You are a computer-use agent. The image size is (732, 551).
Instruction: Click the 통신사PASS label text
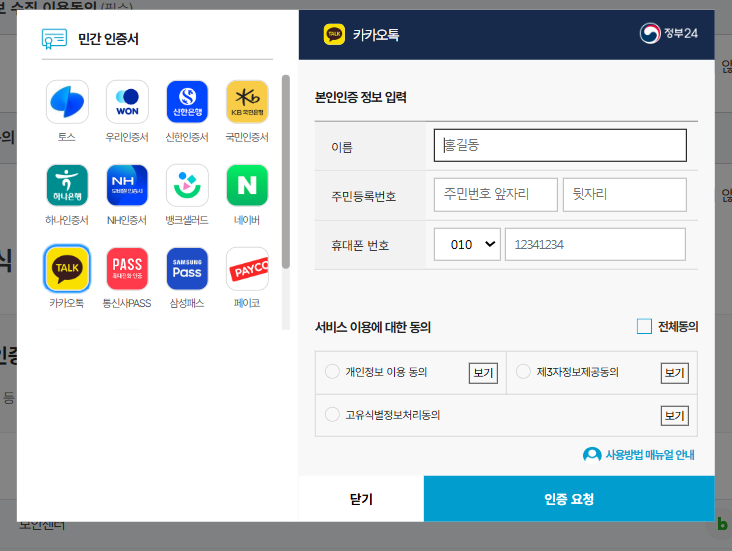click(127, 303)
